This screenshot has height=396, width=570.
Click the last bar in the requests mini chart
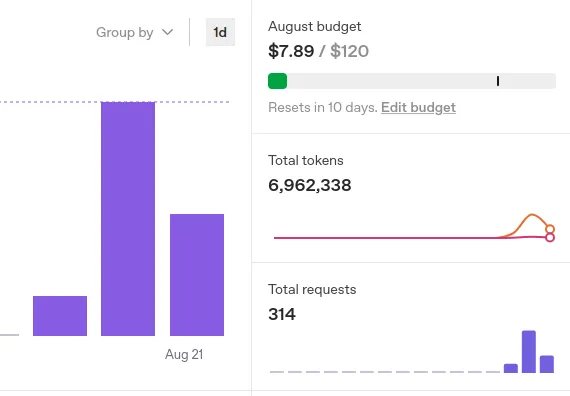(x=547, y=364)
